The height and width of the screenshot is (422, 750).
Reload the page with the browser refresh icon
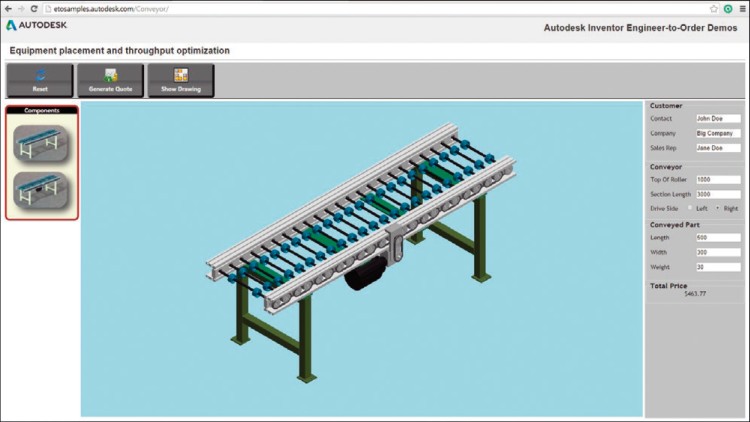pos(34,8)
